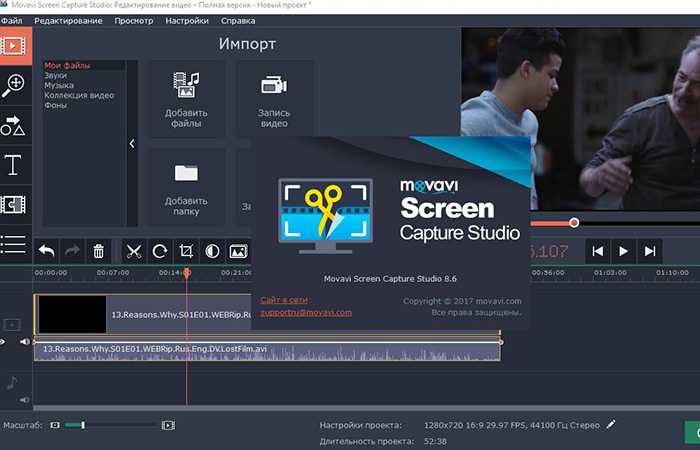
Task: Select the black video clip thumbnail
Action: pyautogui.click(x=72, y=314)
